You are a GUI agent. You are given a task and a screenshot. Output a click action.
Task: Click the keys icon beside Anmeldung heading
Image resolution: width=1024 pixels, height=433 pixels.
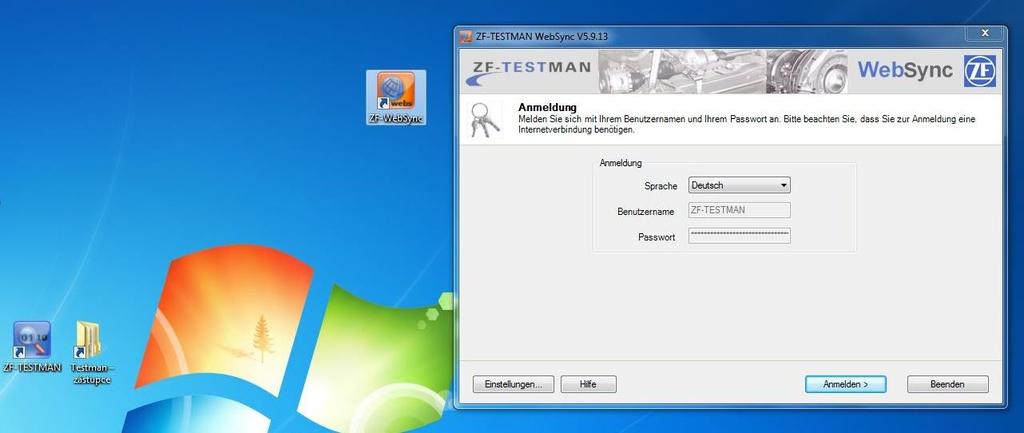pyautogui.click(x=485, y=119)
